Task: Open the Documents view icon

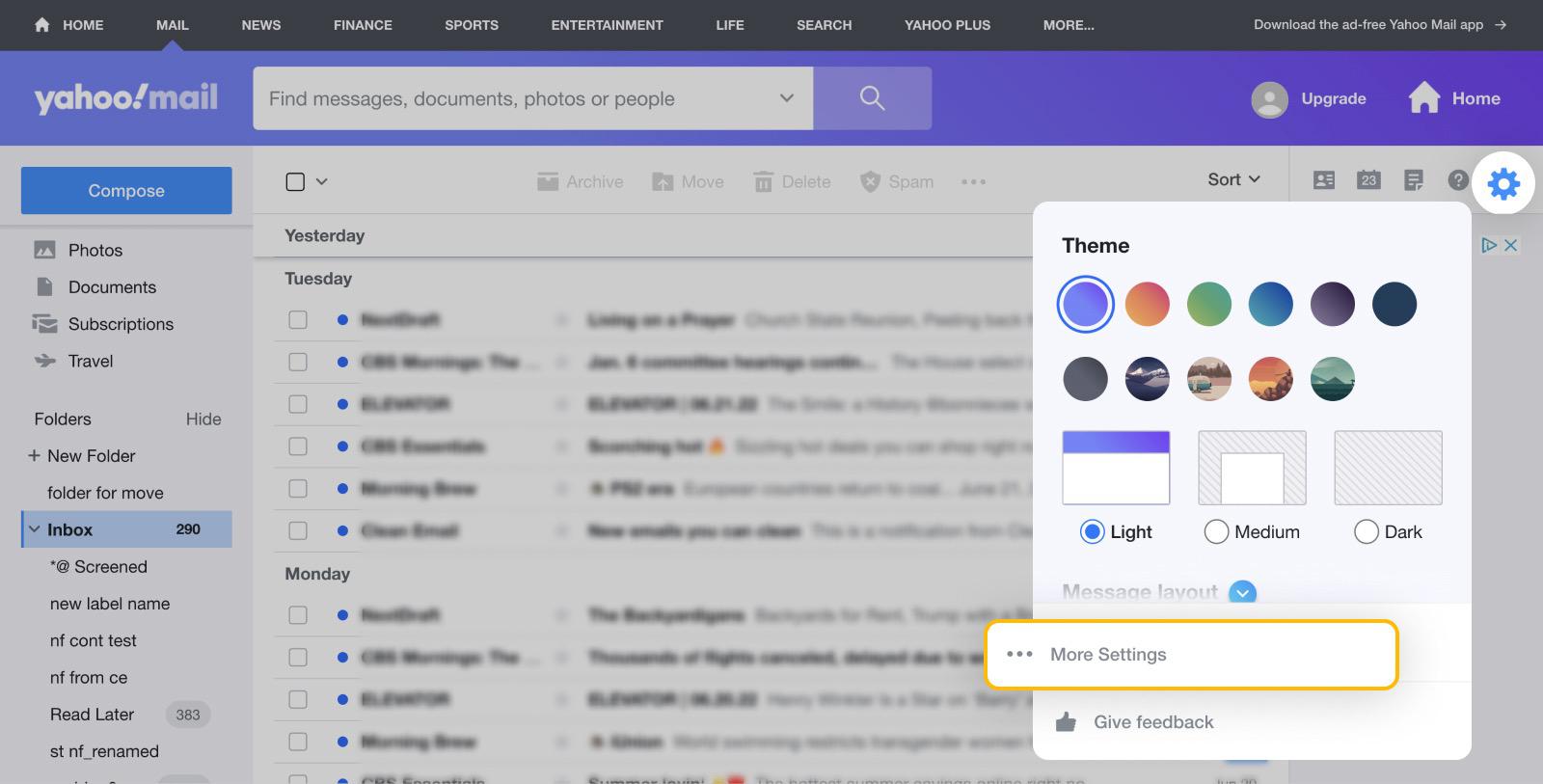Action: click(44, 286)
